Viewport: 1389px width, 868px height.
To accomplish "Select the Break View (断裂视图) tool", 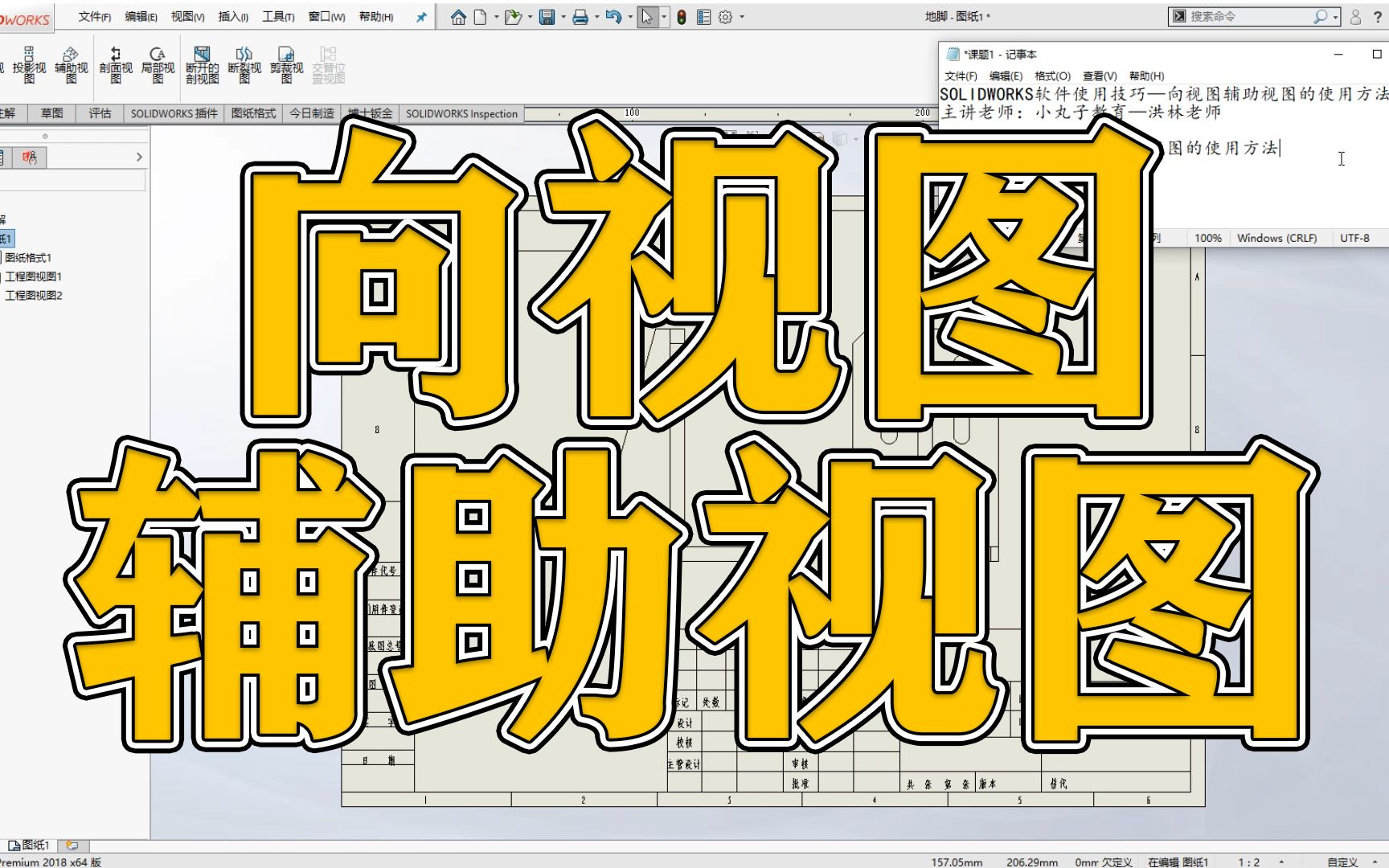I will click(x=244, y=65).
